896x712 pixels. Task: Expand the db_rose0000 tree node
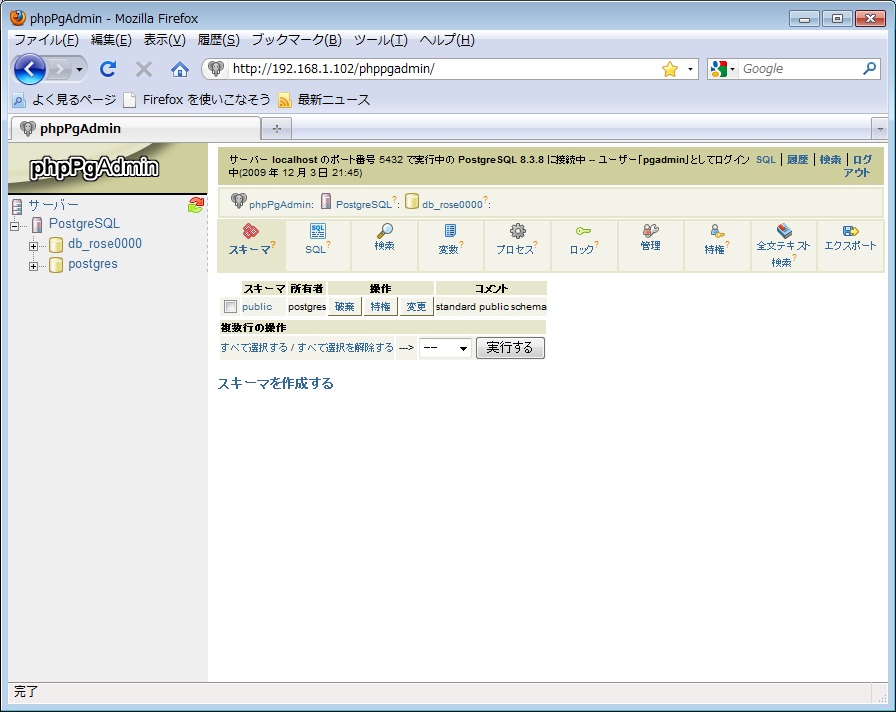[34, 246]
